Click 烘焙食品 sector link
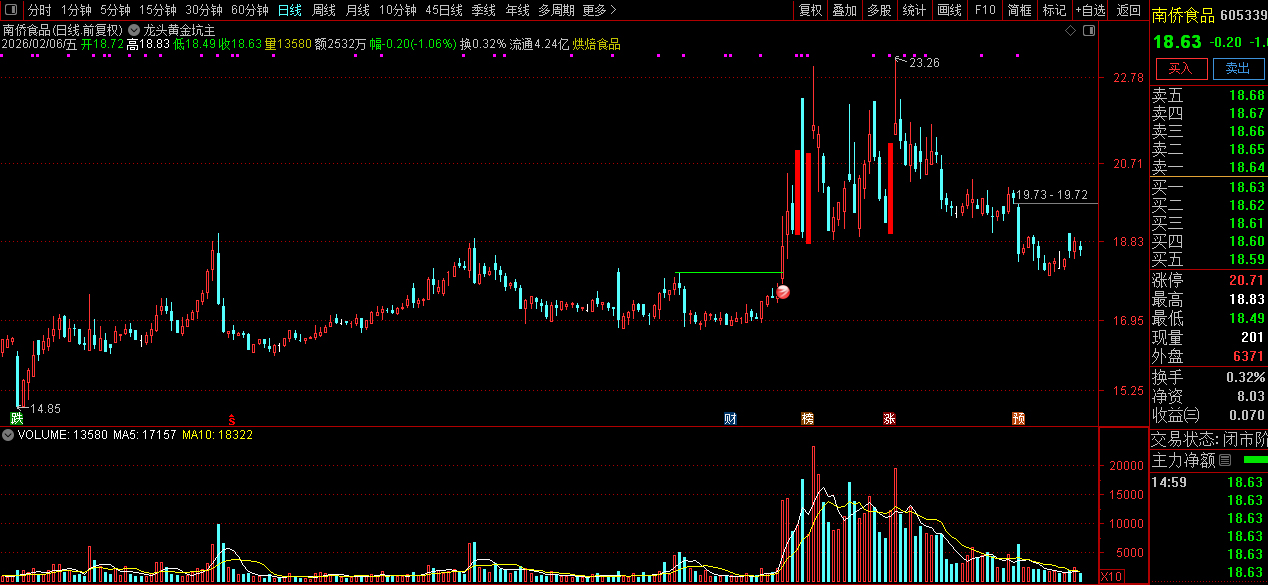The height and width of the screenshot is (585, 1268). (596, 44)
